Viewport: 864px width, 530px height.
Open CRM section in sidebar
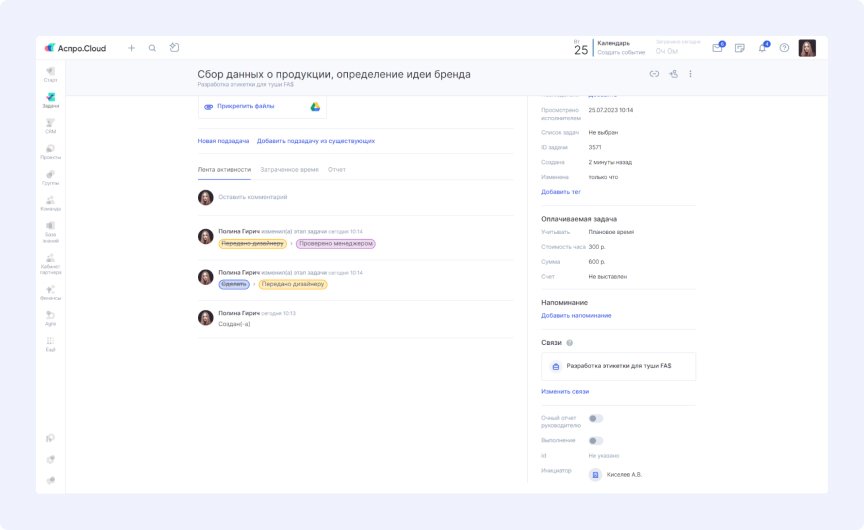tap(50, 126)
